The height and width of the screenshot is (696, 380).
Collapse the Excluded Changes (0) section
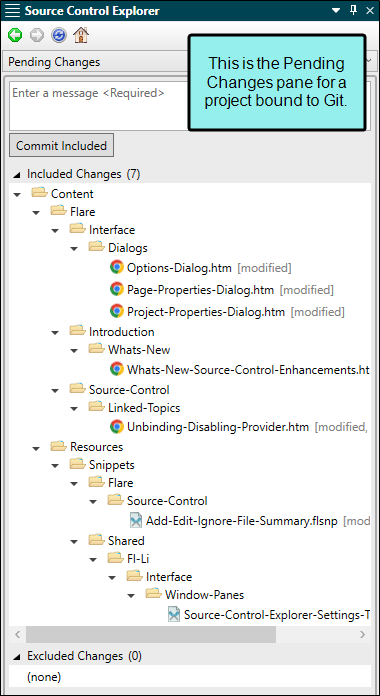(16, 656)
